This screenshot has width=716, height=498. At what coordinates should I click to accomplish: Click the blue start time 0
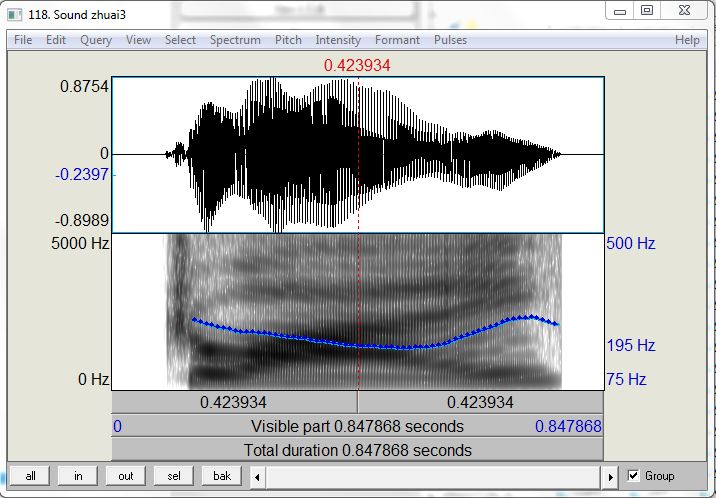coord(117,426)
